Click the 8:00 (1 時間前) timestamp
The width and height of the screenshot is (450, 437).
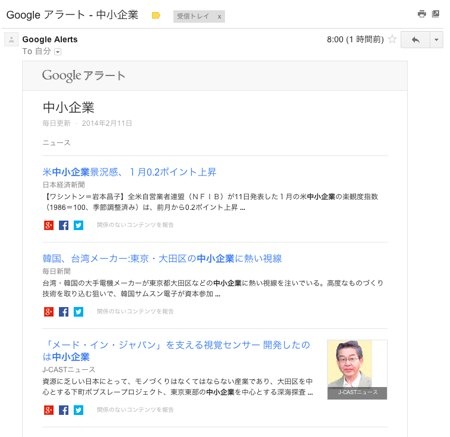pos(355,39)
